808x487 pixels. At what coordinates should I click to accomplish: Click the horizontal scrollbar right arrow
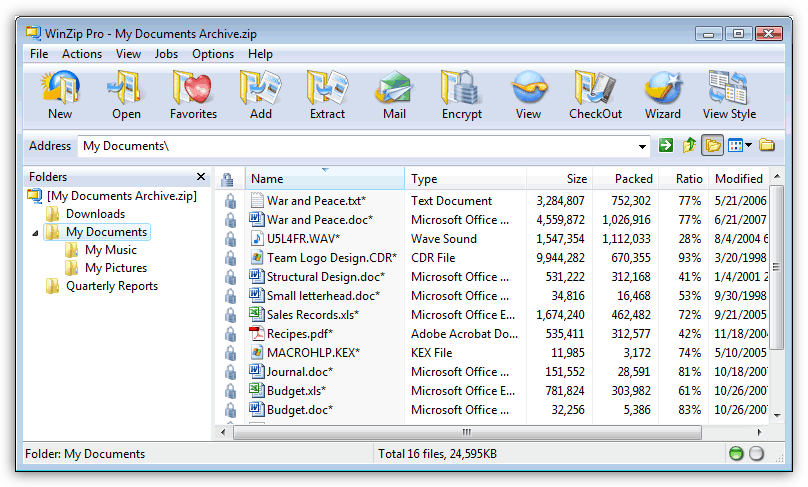tap(759, 432)
